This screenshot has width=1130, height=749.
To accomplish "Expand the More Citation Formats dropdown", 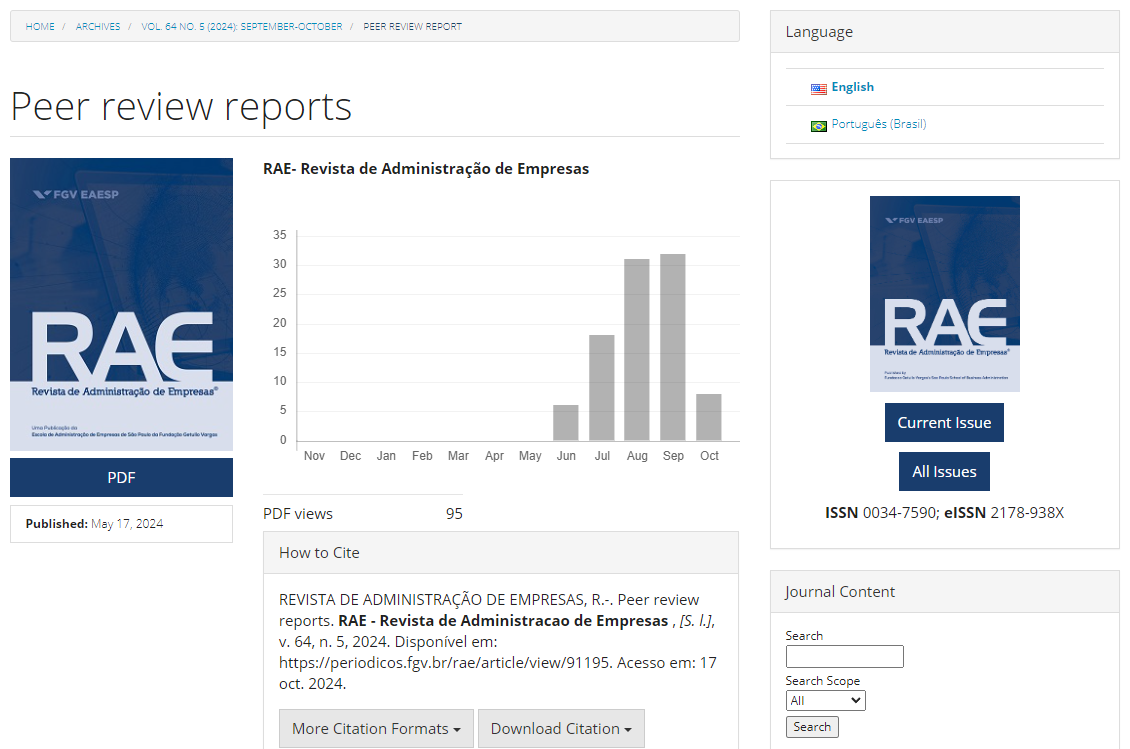I will (x=376, y=728).
